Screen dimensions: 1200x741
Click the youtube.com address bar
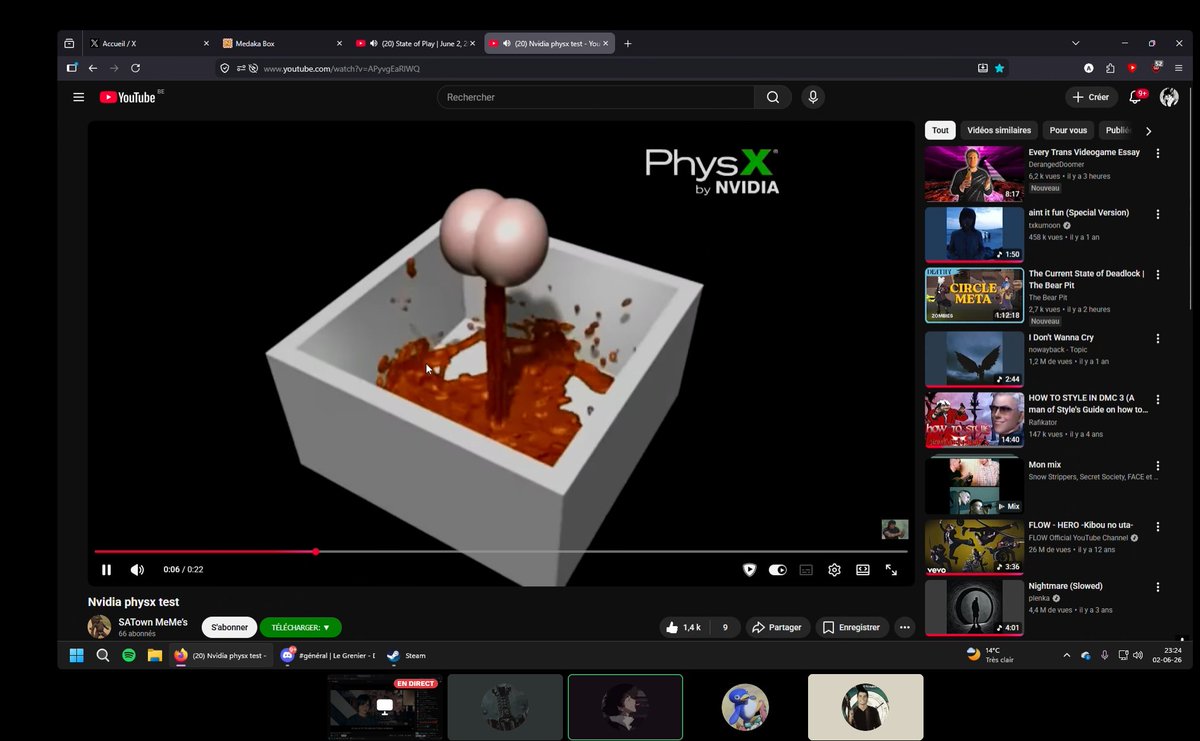[x=613, y=68]
